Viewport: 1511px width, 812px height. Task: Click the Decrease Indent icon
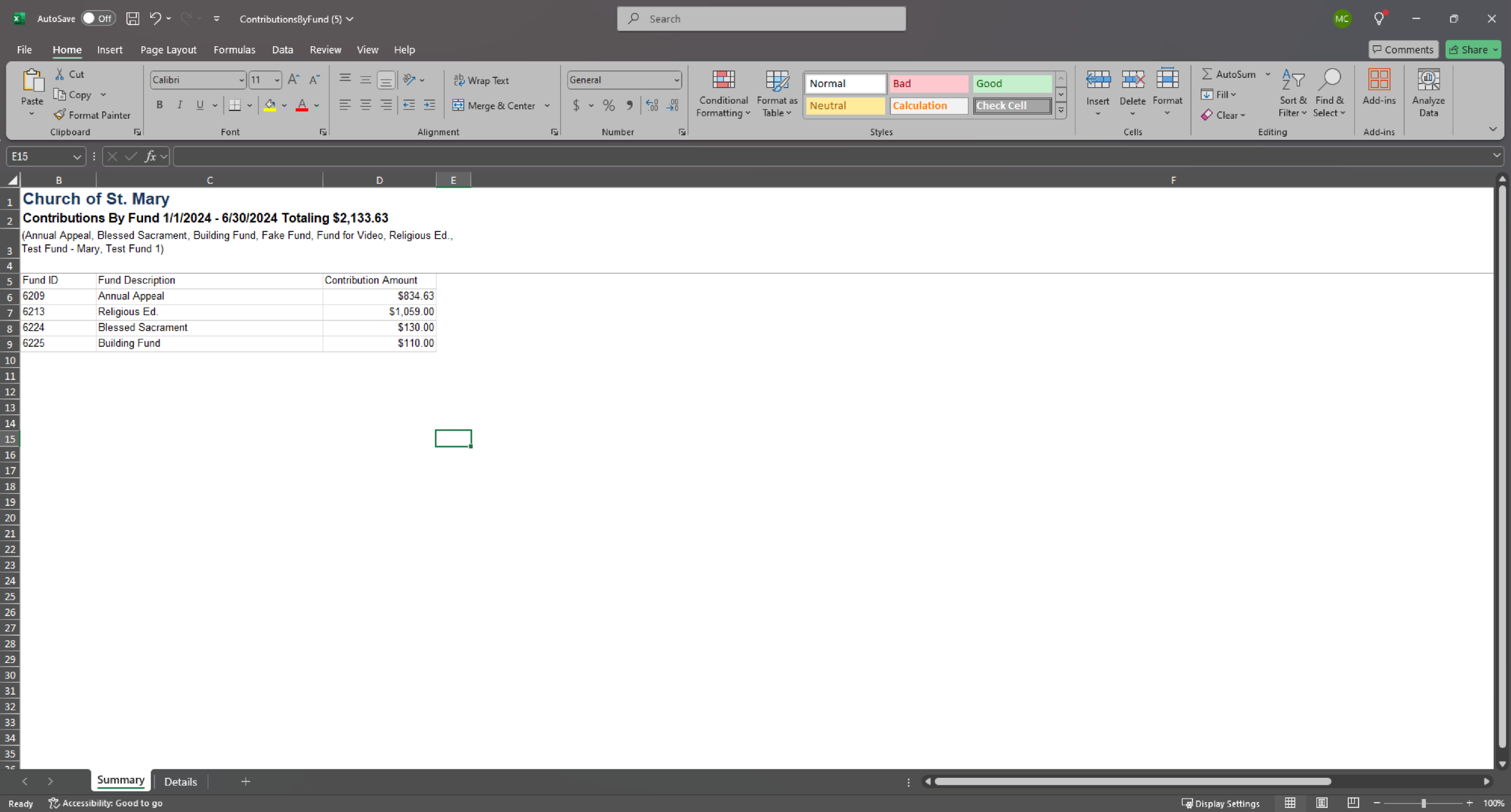pos(409,105)
